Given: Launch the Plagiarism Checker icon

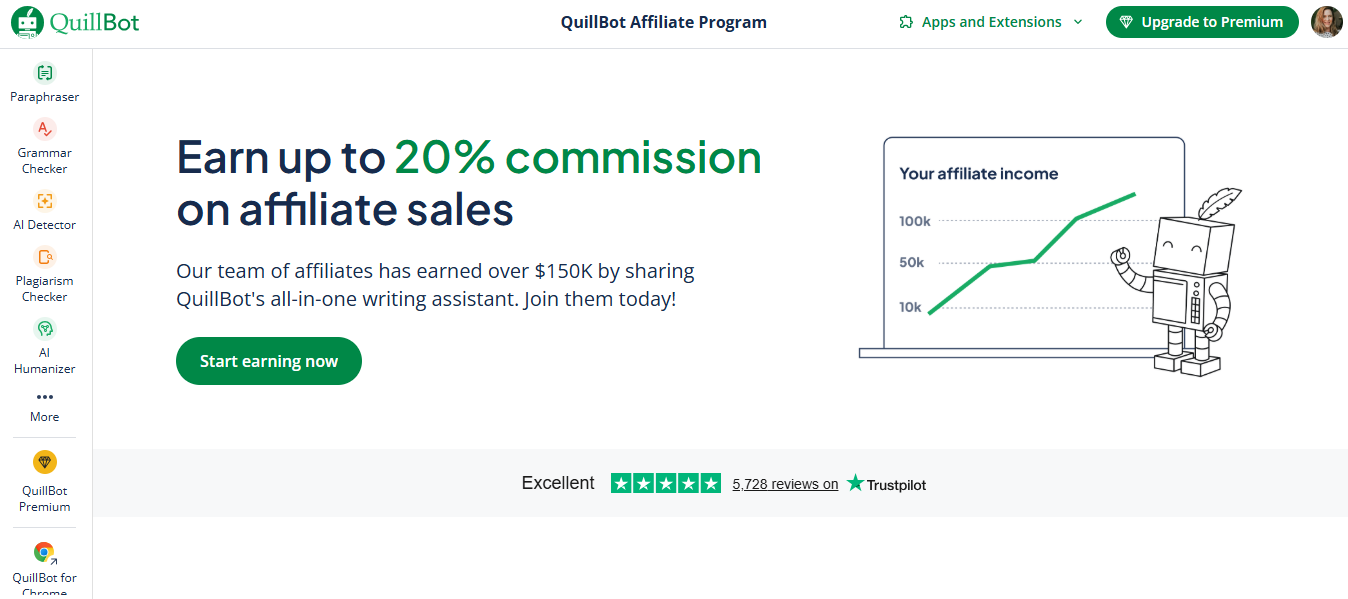Looking at the screenshot, I should [x=45, y=257].
